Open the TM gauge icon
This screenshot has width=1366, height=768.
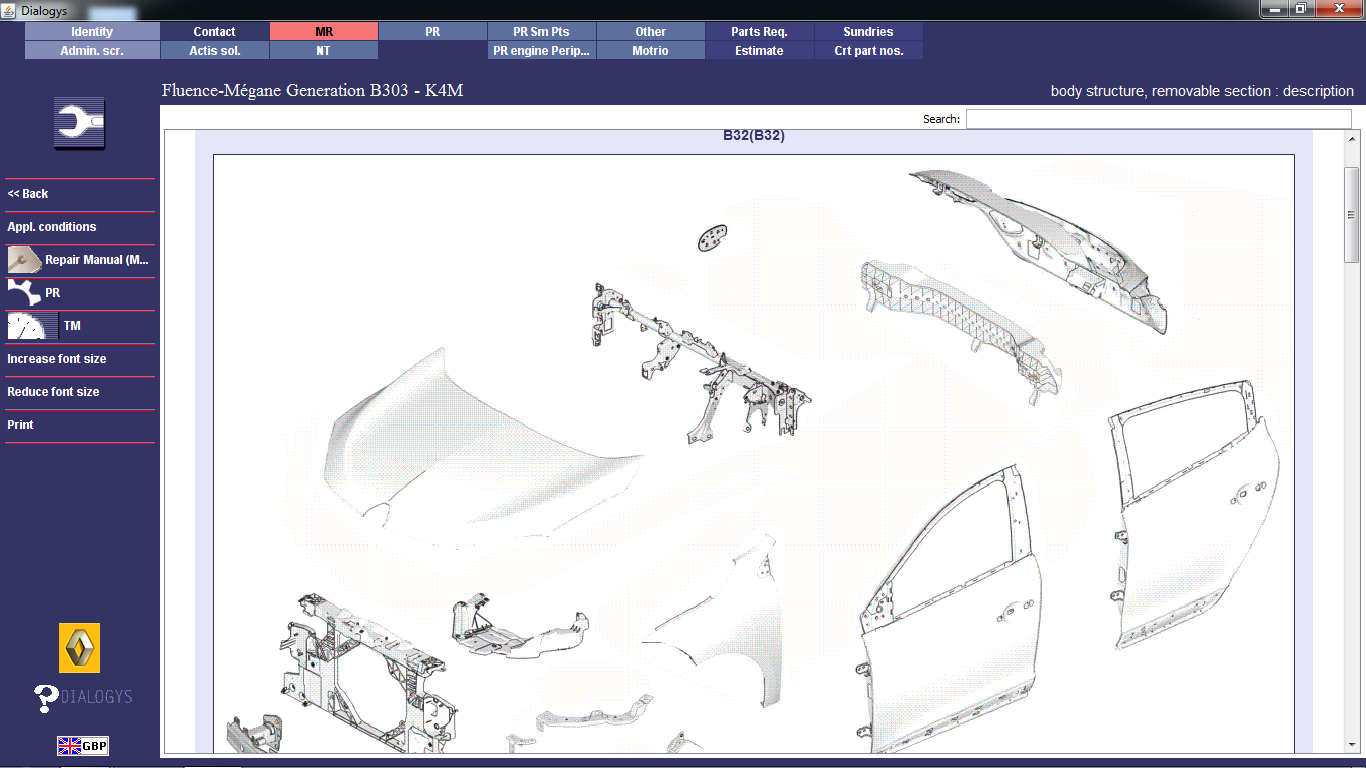(x=33, y=326)
